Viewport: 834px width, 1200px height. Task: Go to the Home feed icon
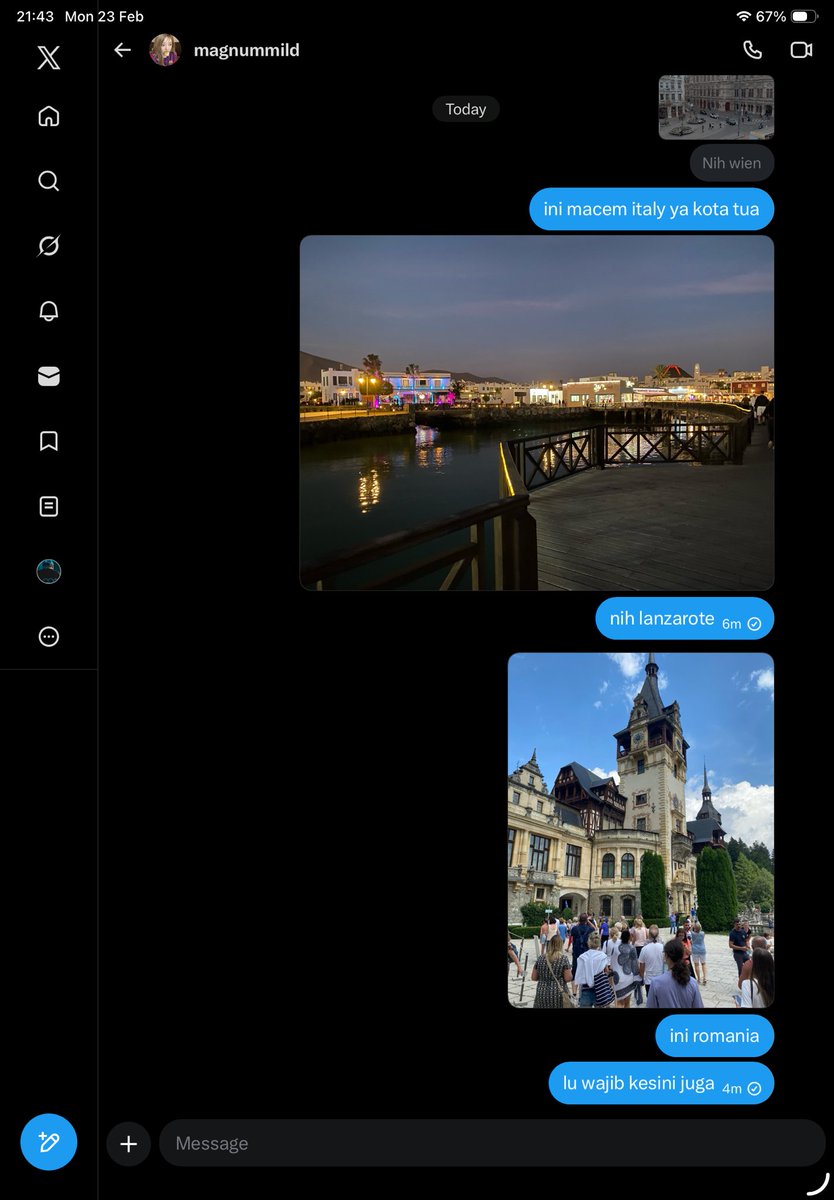(48, 116)
